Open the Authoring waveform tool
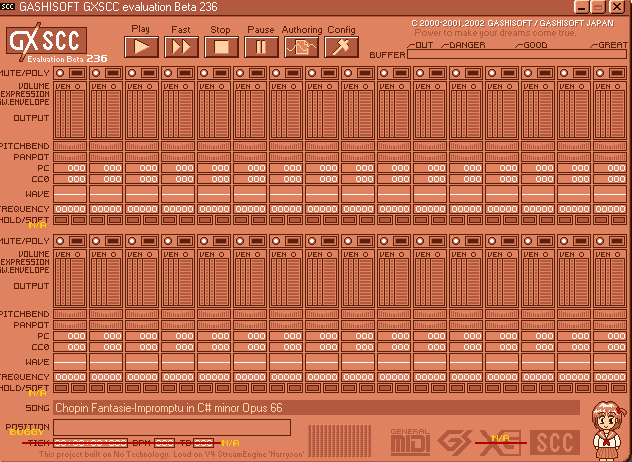 point(301,47)
